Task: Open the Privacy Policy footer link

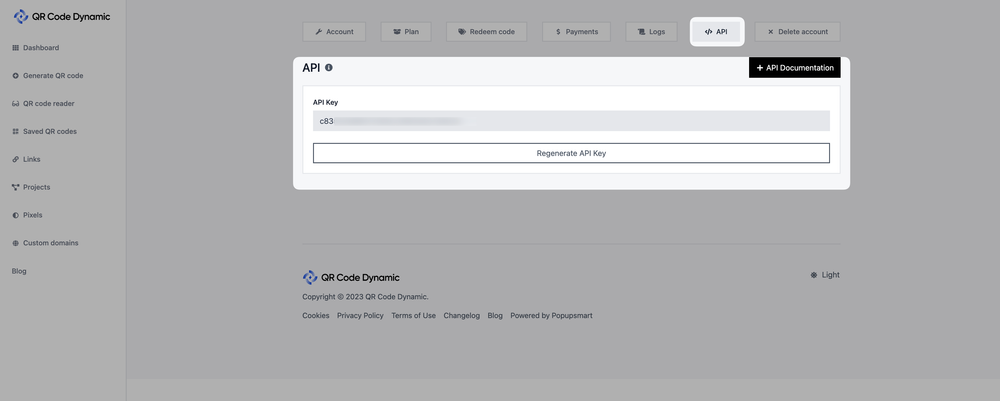Action: click(x=360, y=316)
